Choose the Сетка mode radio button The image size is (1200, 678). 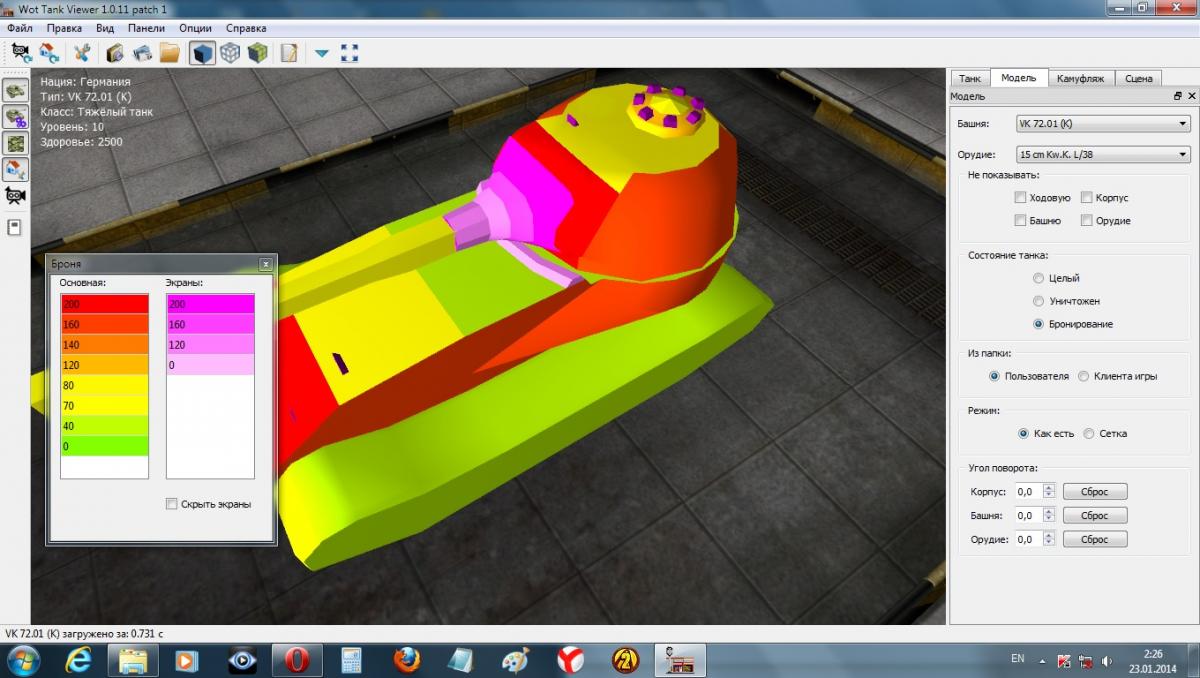(1089, 434)
